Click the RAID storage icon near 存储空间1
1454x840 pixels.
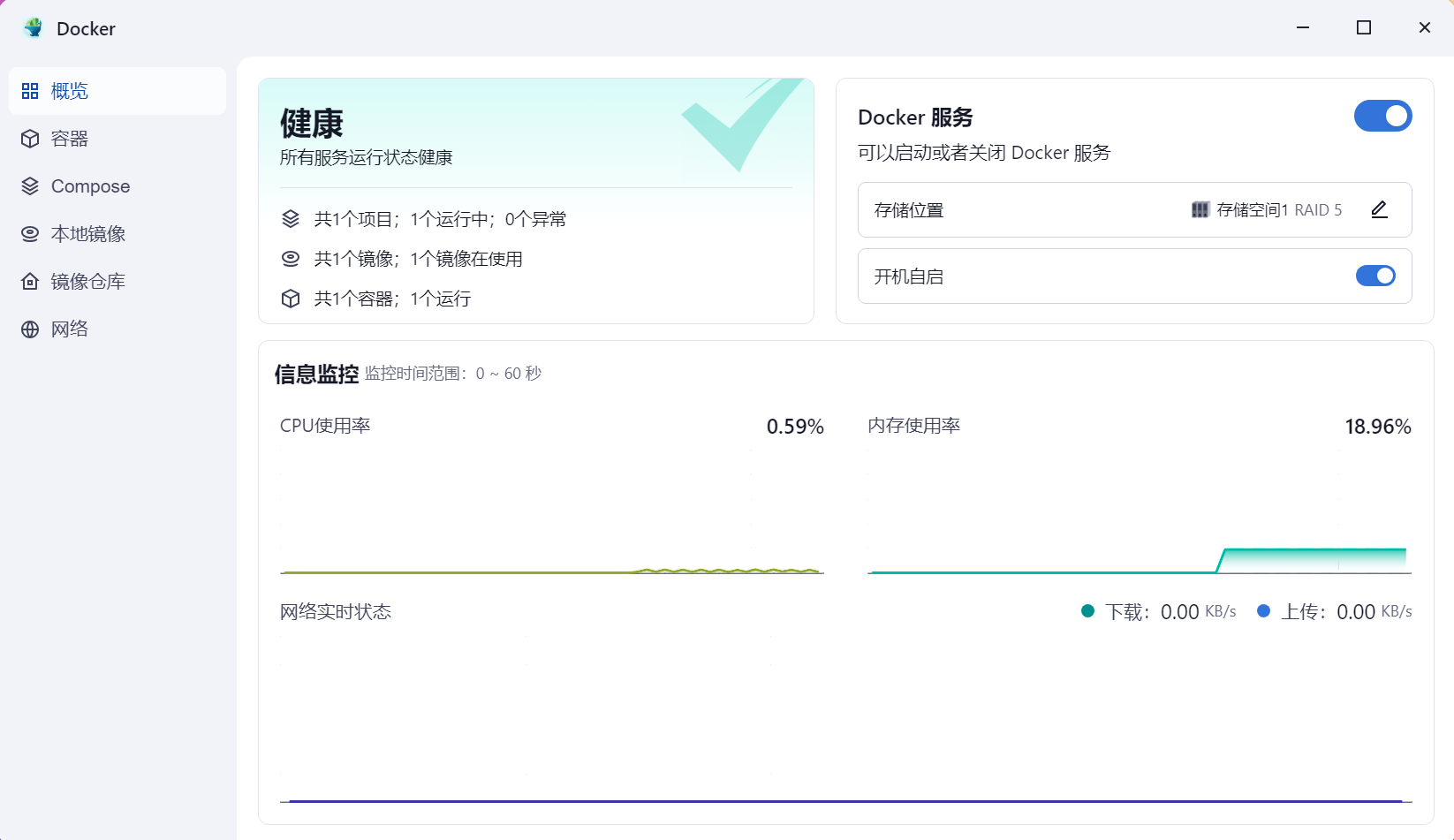click(1200, 210)
